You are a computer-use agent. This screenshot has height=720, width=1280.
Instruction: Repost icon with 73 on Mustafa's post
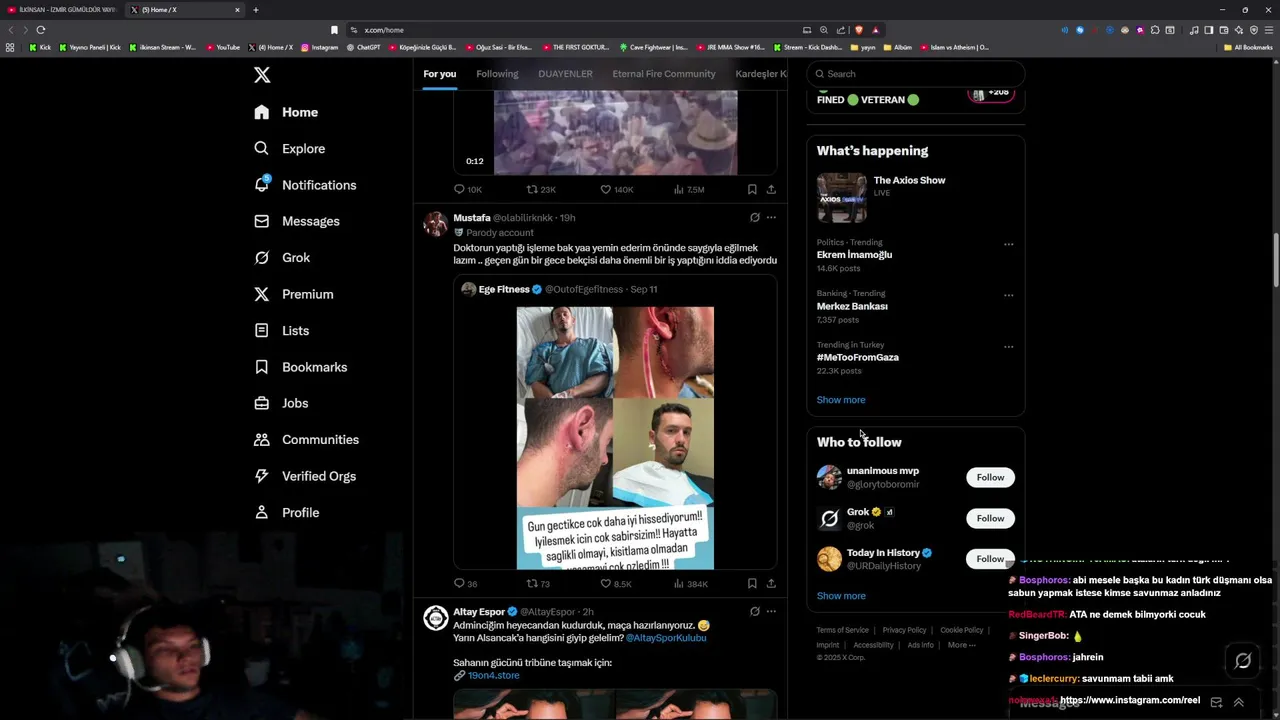tap(532, 583)
